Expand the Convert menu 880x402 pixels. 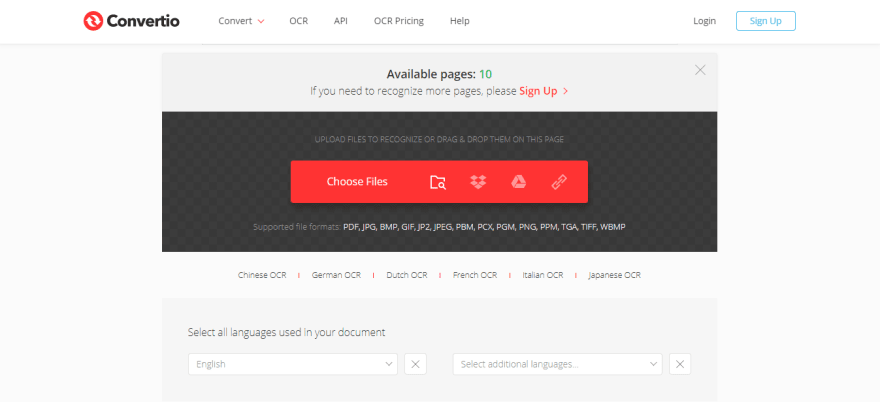coord(241,21)
